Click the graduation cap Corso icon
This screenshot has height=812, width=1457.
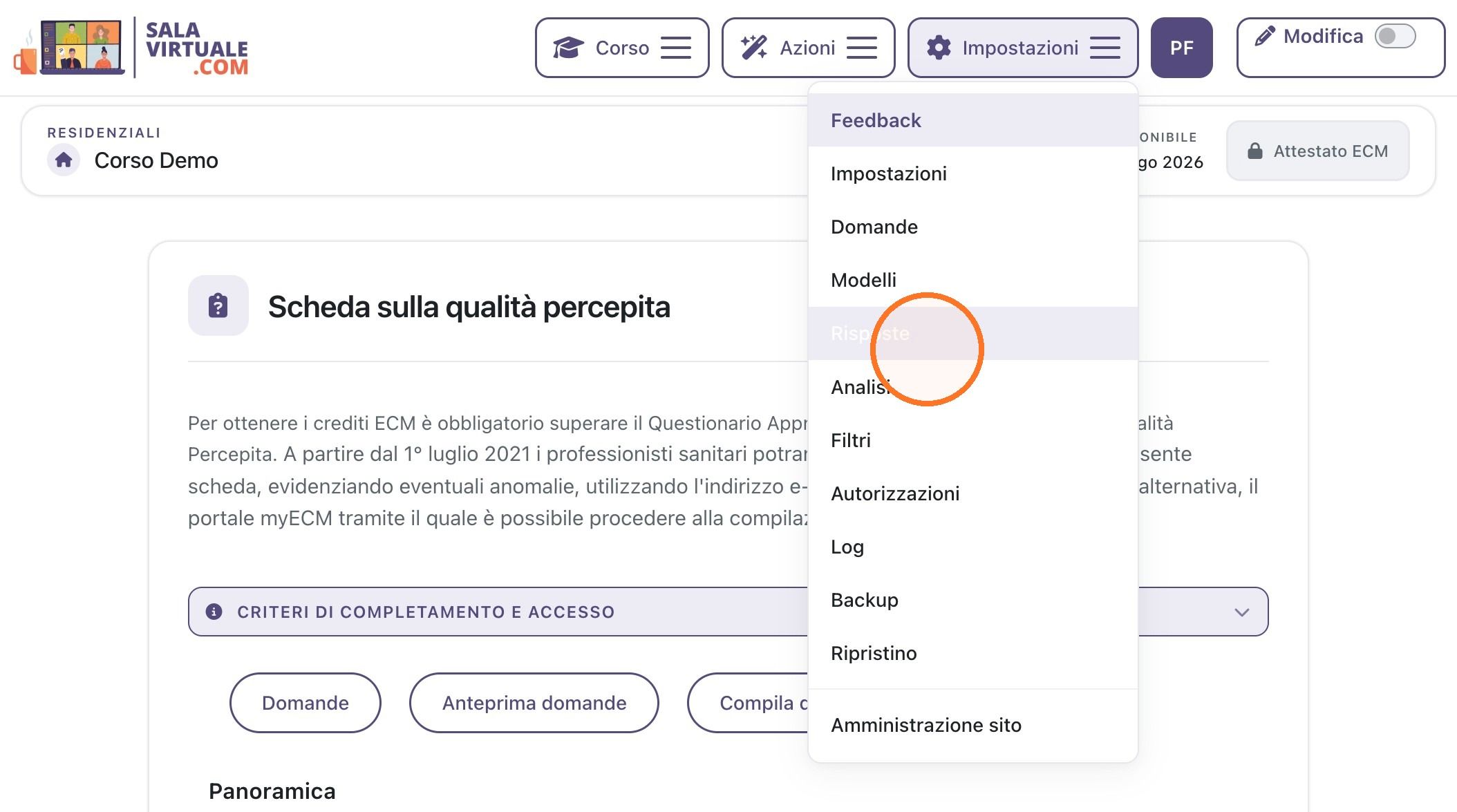(568, 48)
